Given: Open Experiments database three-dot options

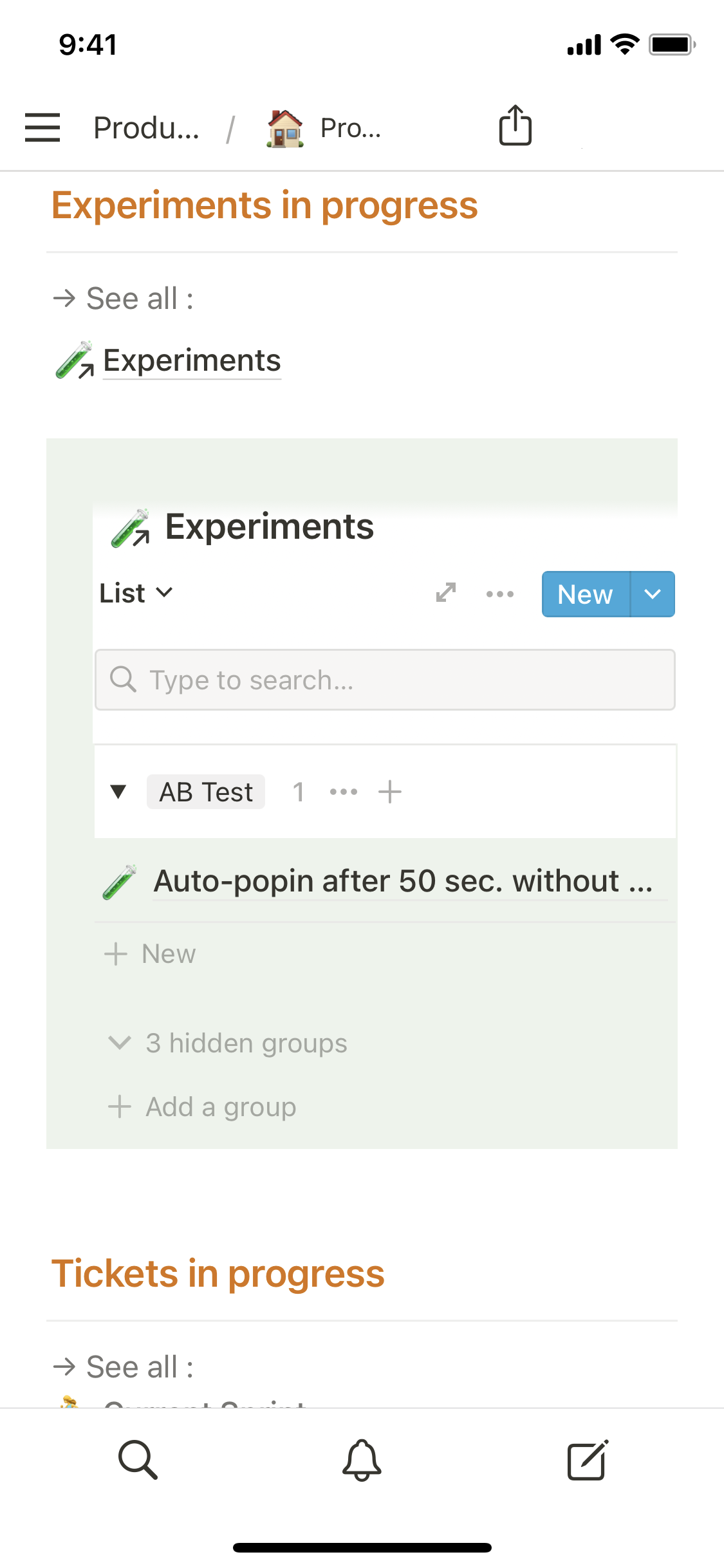Looking at the screenshot, I should (500, 594).
